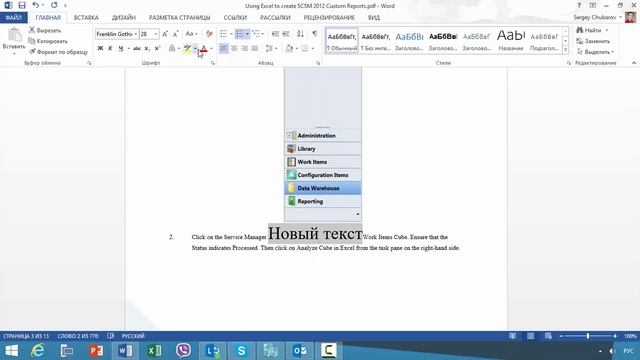Toggle show paragraph marks (¶)
Screen dimensions: 640x360
tap(314, 34)
